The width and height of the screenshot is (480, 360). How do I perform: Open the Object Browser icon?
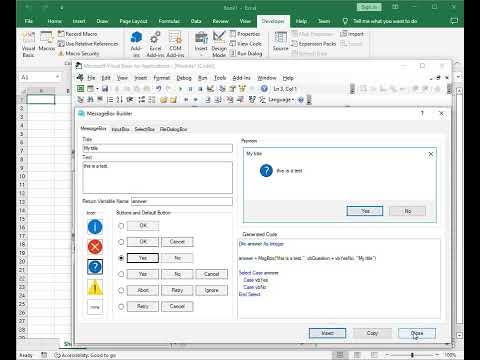(x=242, y=89)
